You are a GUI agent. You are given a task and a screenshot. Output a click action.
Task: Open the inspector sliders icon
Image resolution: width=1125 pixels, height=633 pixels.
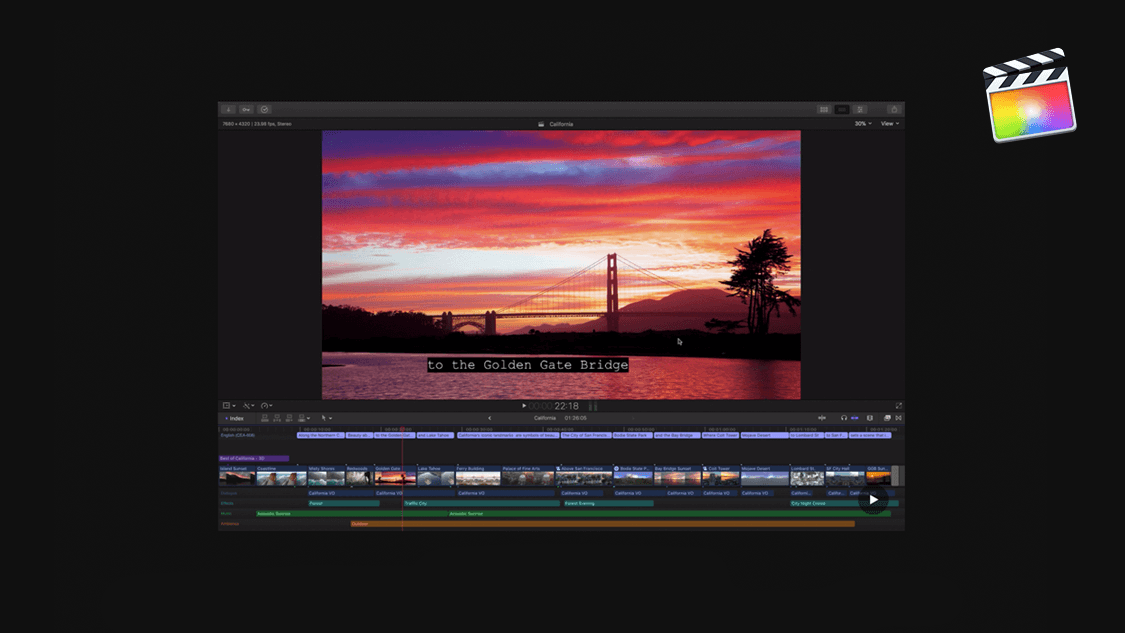point(860,110)
